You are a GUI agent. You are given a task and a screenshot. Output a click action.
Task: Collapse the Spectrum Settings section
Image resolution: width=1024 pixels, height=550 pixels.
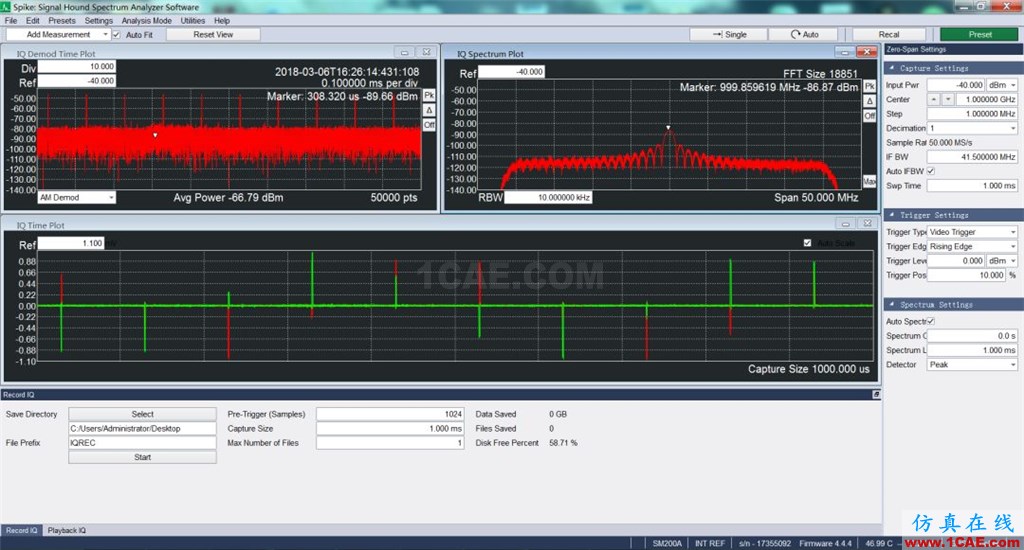point(892,304)
